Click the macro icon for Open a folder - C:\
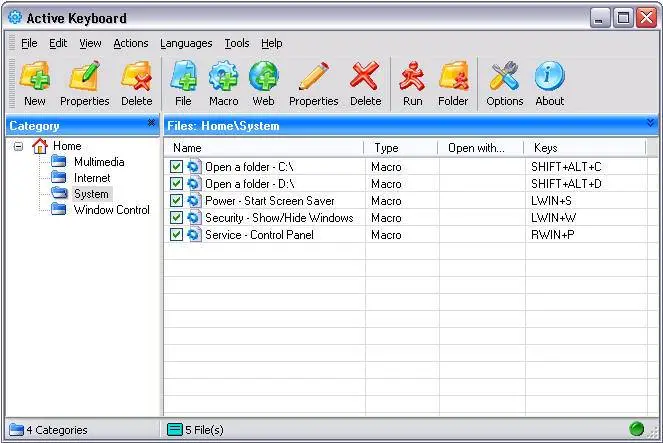 click(x=193, y=167)
